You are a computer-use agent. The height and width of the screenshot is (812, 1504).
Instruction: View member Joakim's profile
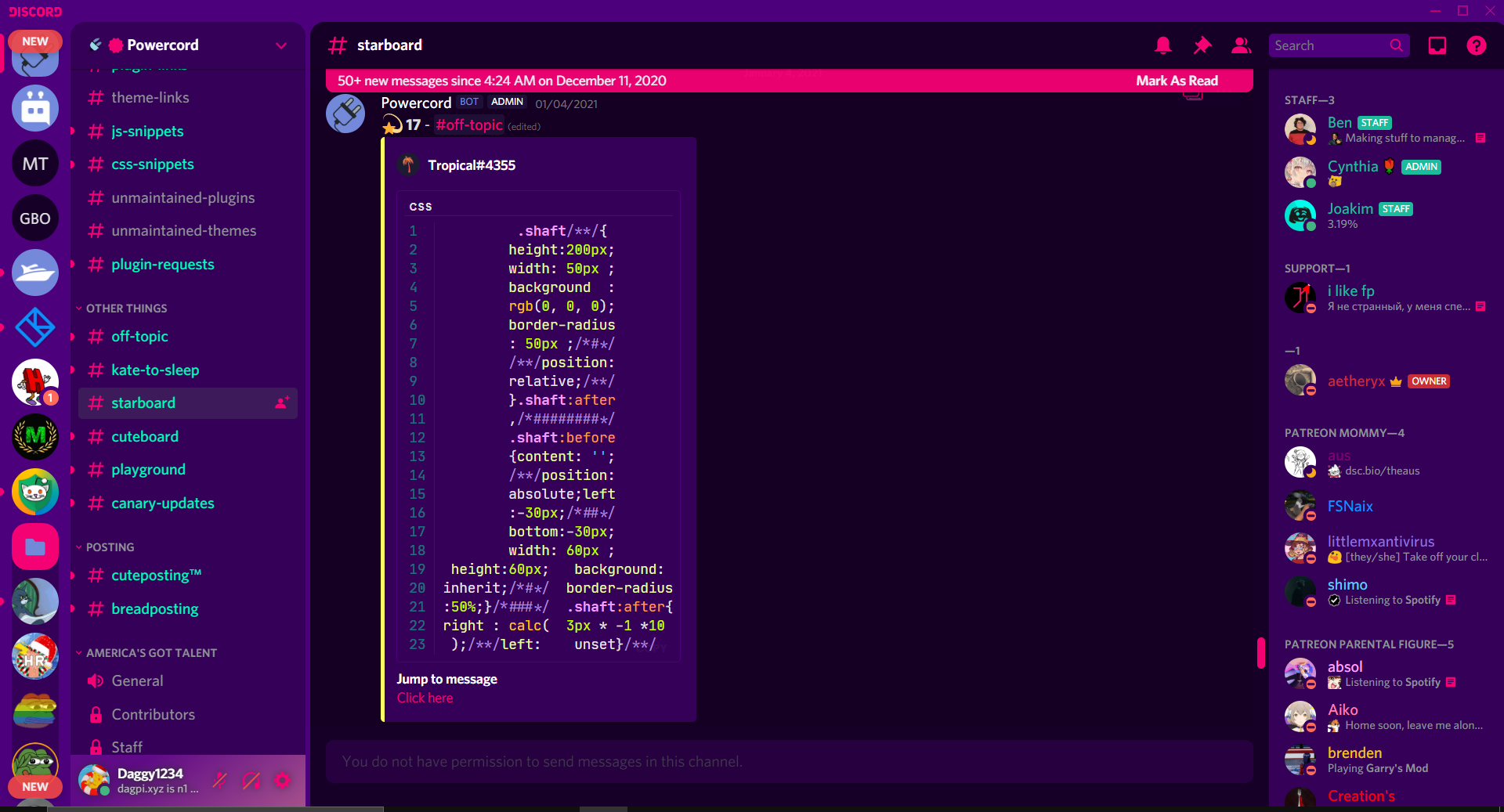coord(1386,215)
